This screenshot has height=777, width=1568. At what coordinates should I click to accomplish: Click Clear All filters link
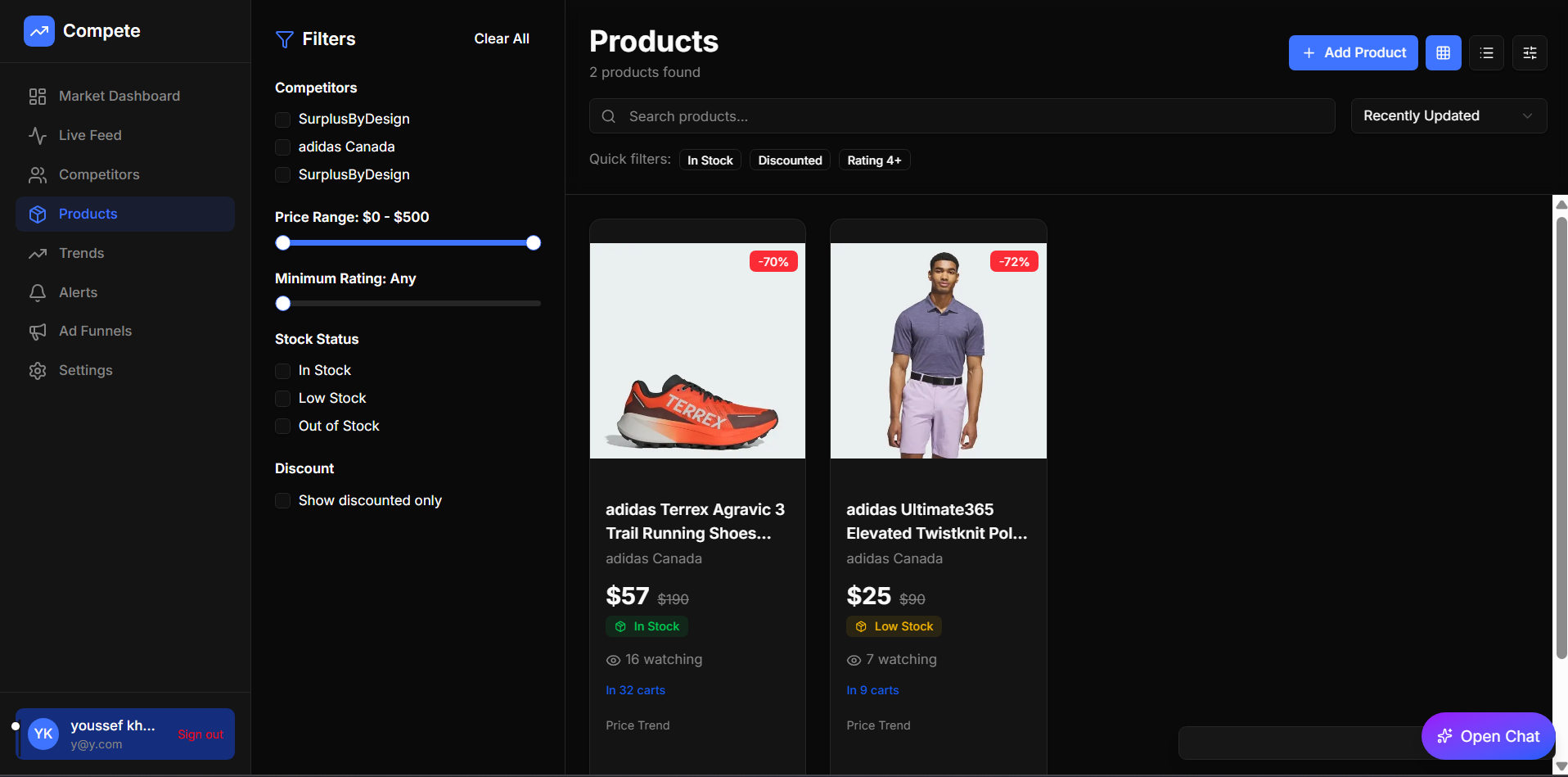[x=501, y=38]
